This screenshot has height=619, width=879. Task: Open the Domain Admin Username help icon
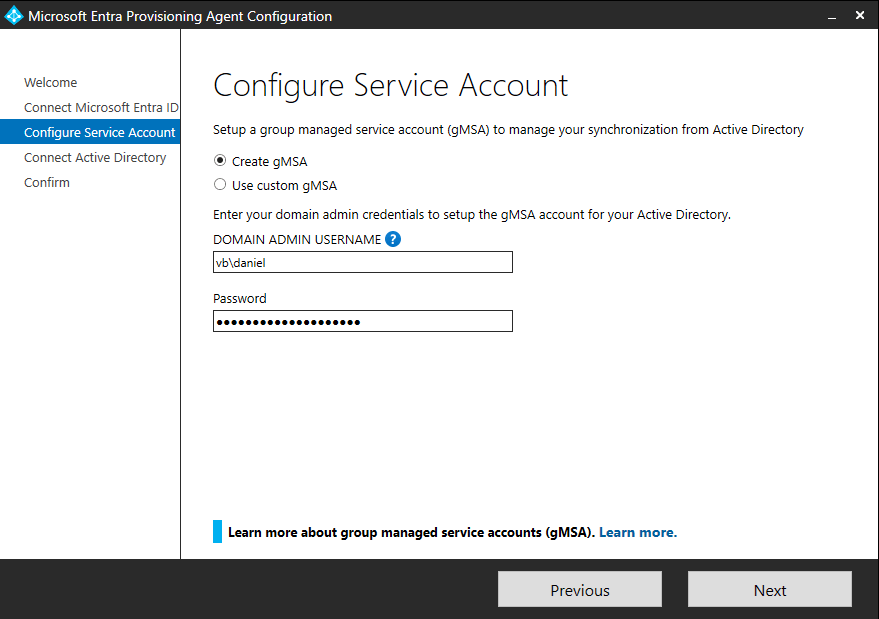pos(393,239)
